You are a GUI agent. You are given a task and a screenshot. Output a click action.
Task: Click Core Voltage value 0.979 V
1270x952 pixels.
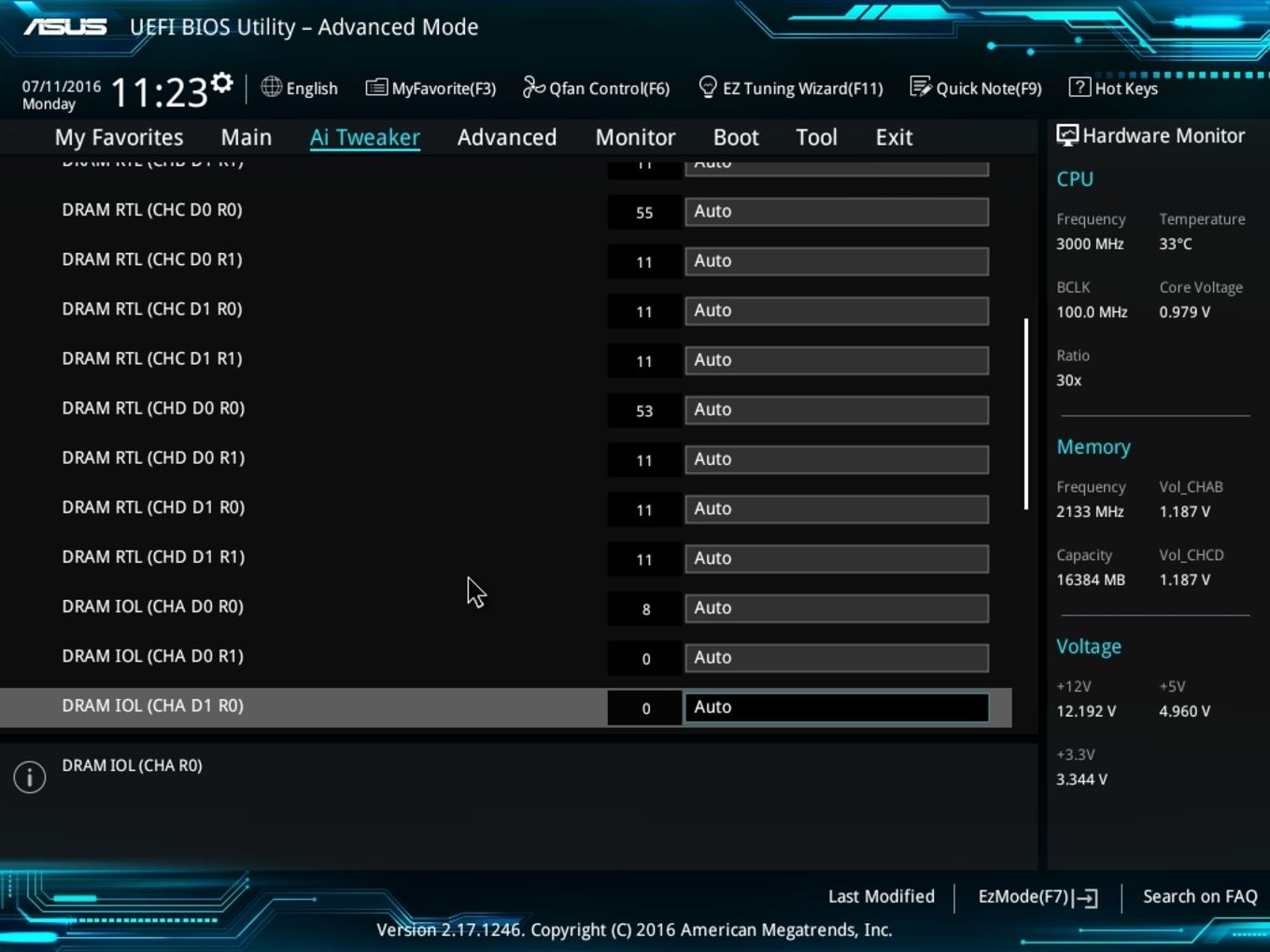1185,312
